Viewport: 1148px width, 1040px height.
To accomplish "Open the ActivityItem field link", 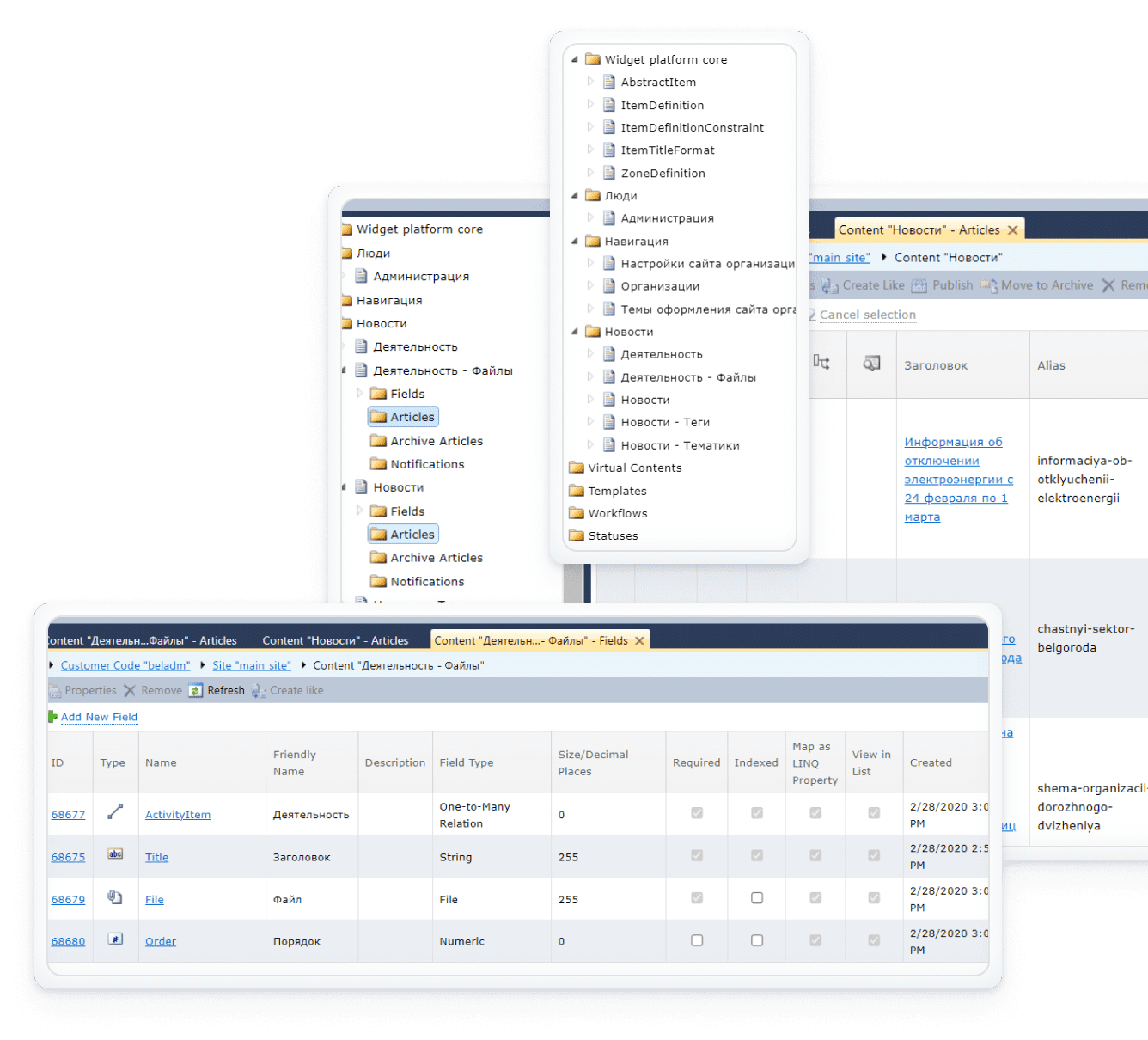I will coord(178,815).
